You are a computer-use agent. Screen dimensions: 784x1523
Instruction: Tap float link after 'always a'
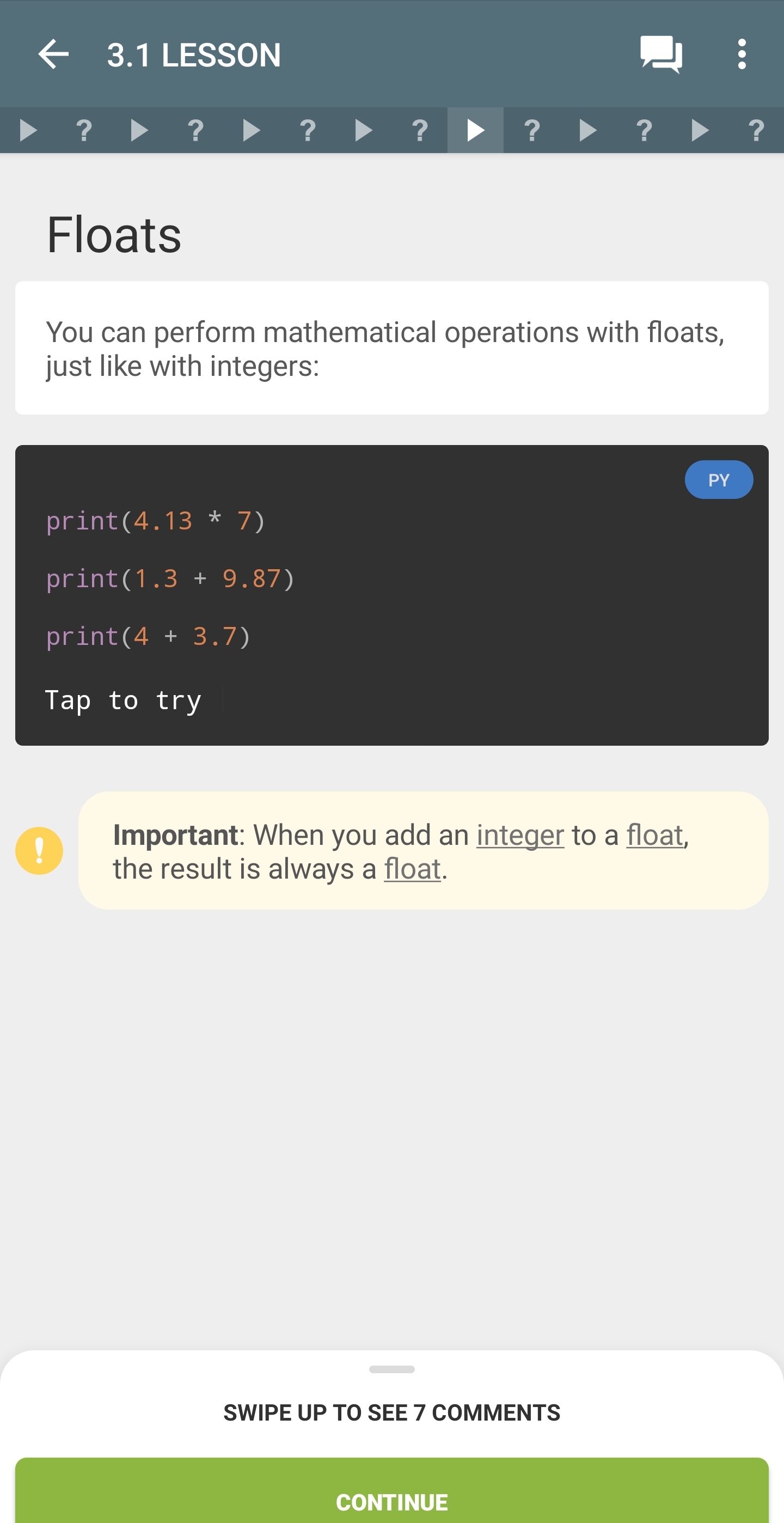412,869
